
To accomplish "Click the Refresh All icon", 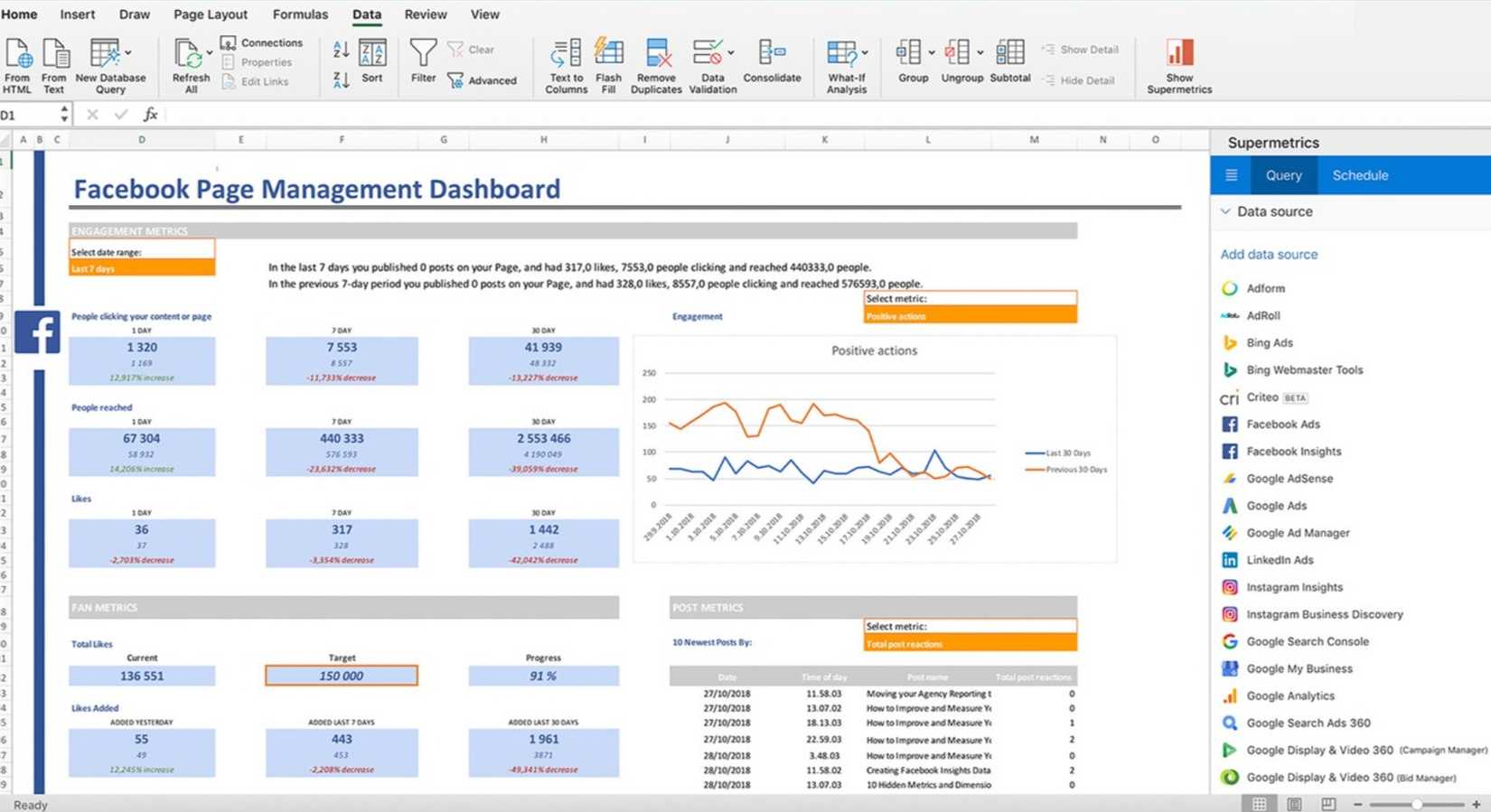I will coord(188,54).
